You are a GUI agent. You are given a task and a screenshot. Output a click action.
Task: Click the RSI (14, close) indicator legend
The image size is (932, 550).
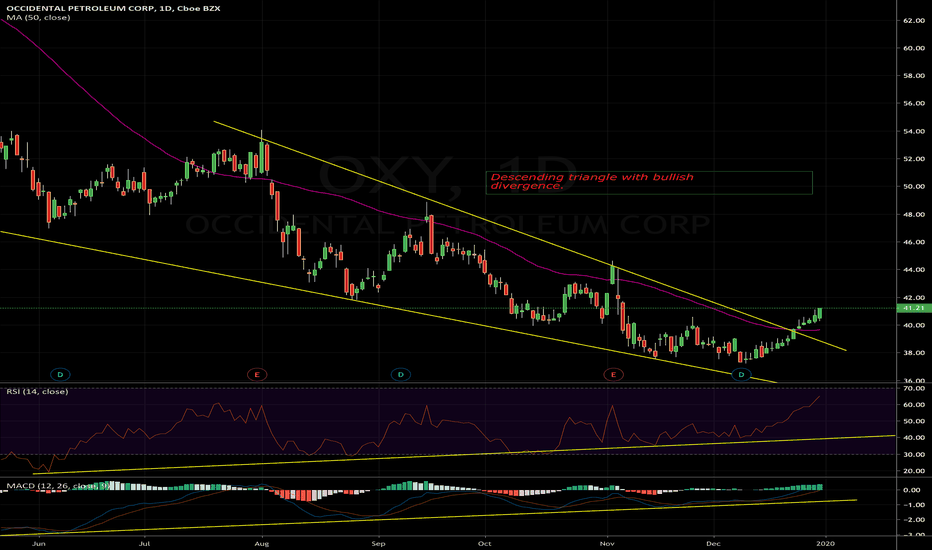(37, 391)
